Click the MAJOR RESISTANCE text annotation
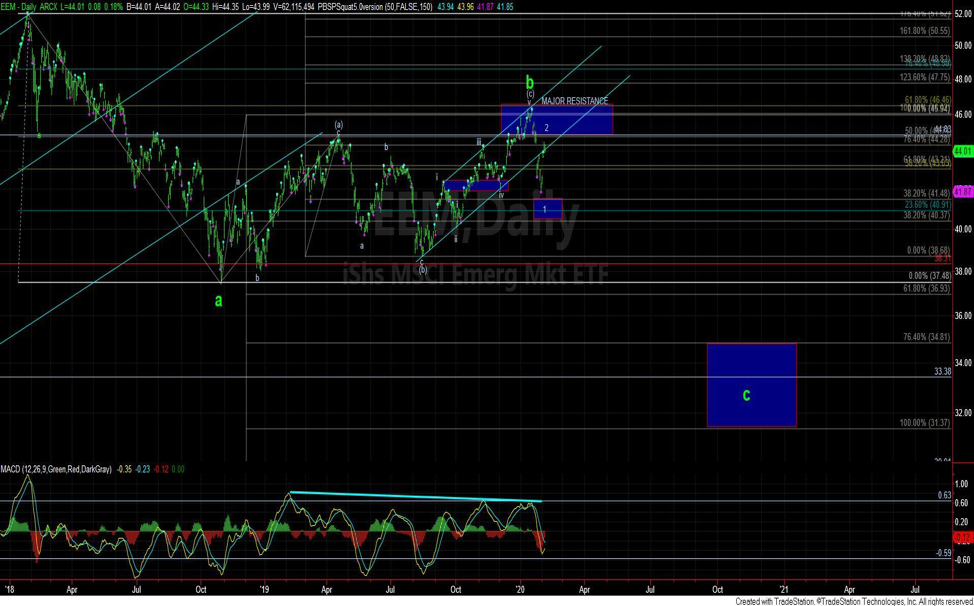This screenshot has width=974, height=606. tap(577, 100)
